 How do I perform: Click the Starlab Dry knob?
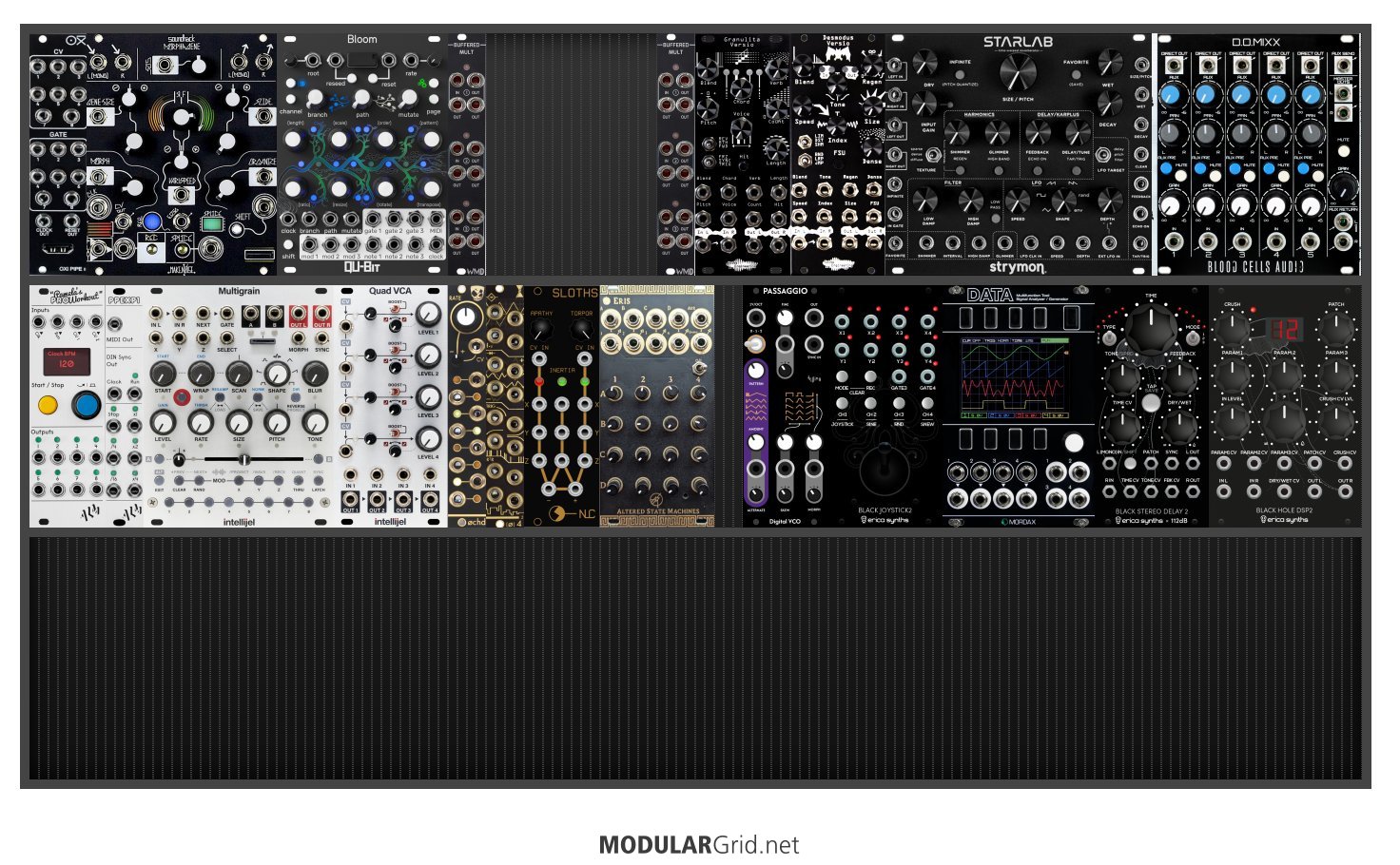925,65
